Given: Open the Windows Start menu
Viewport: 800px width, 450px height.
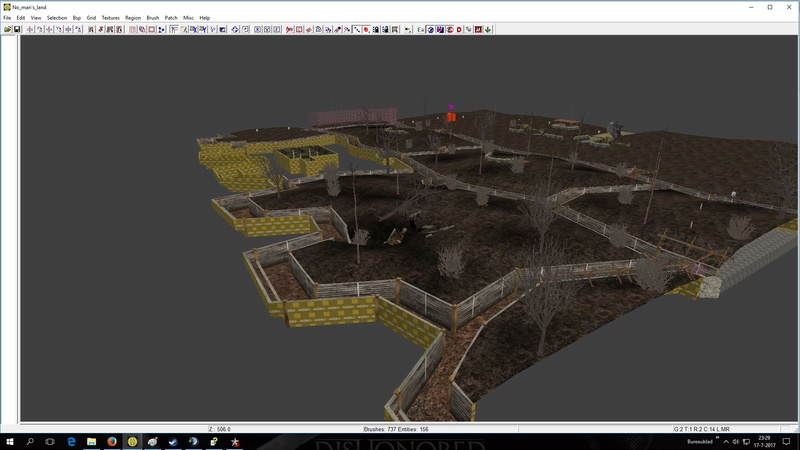Looking at the screenshot, I should point(9,442).
